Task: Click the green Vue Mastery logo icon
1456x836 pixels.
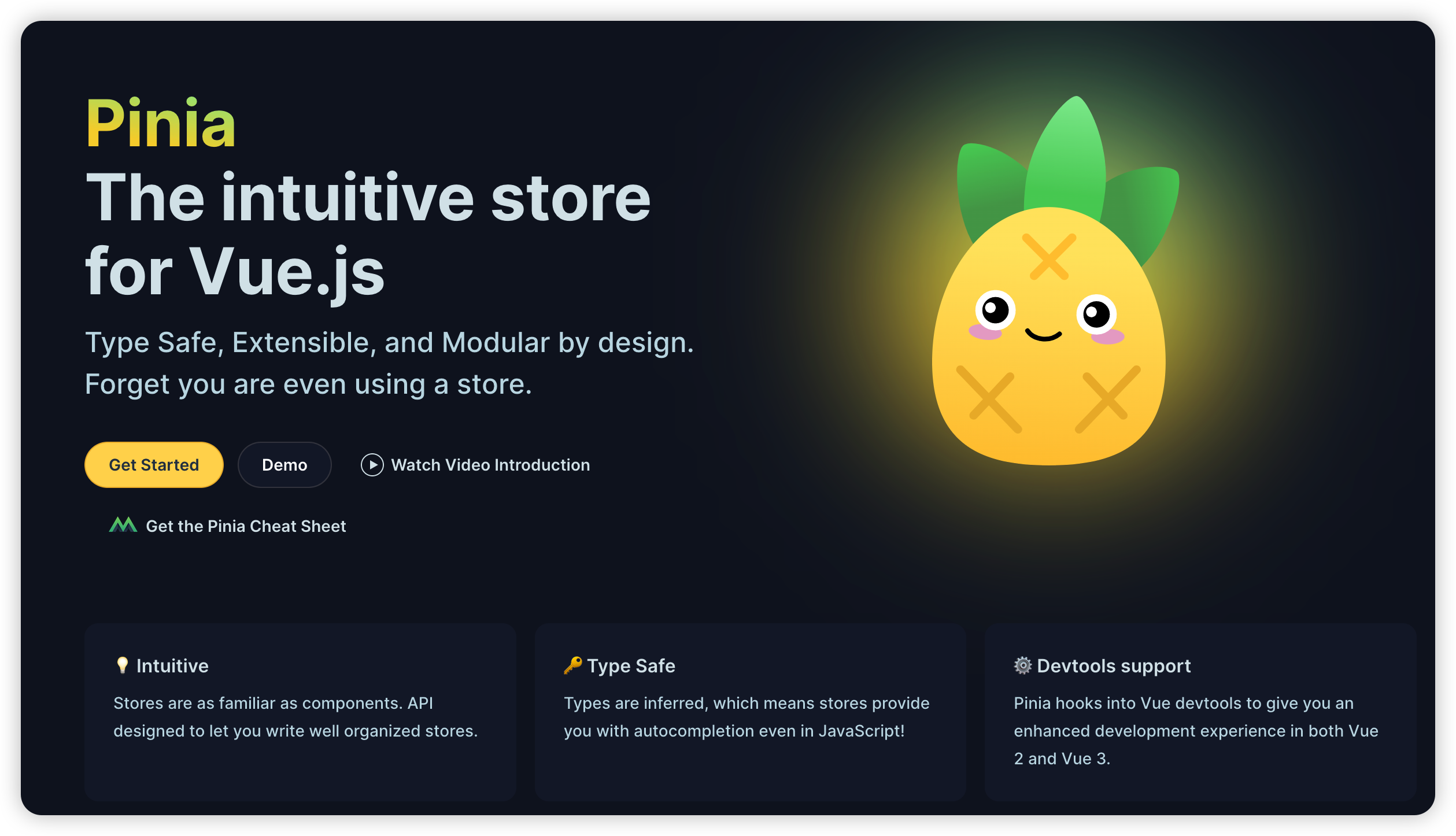Action: tap(123, 525)
